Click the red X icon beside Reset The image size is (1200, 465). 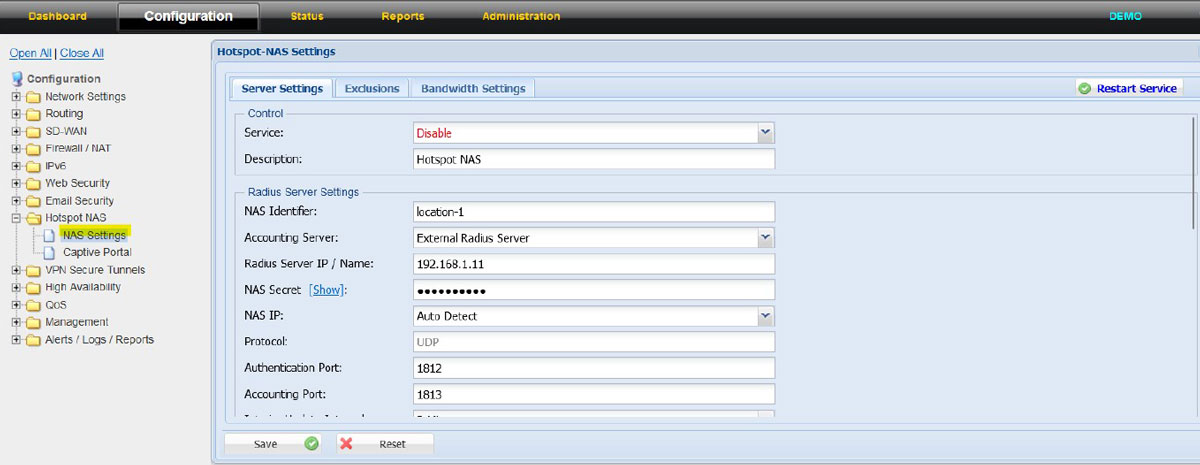tap(347, 443)
